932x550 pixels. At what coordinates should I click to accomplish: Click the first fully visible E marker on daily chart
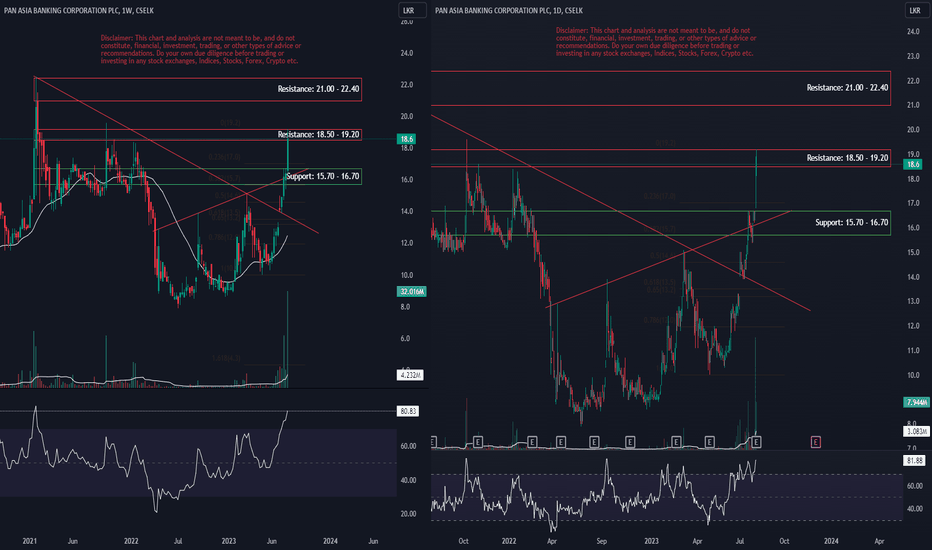pyautogui.click(x=478, y=442)
